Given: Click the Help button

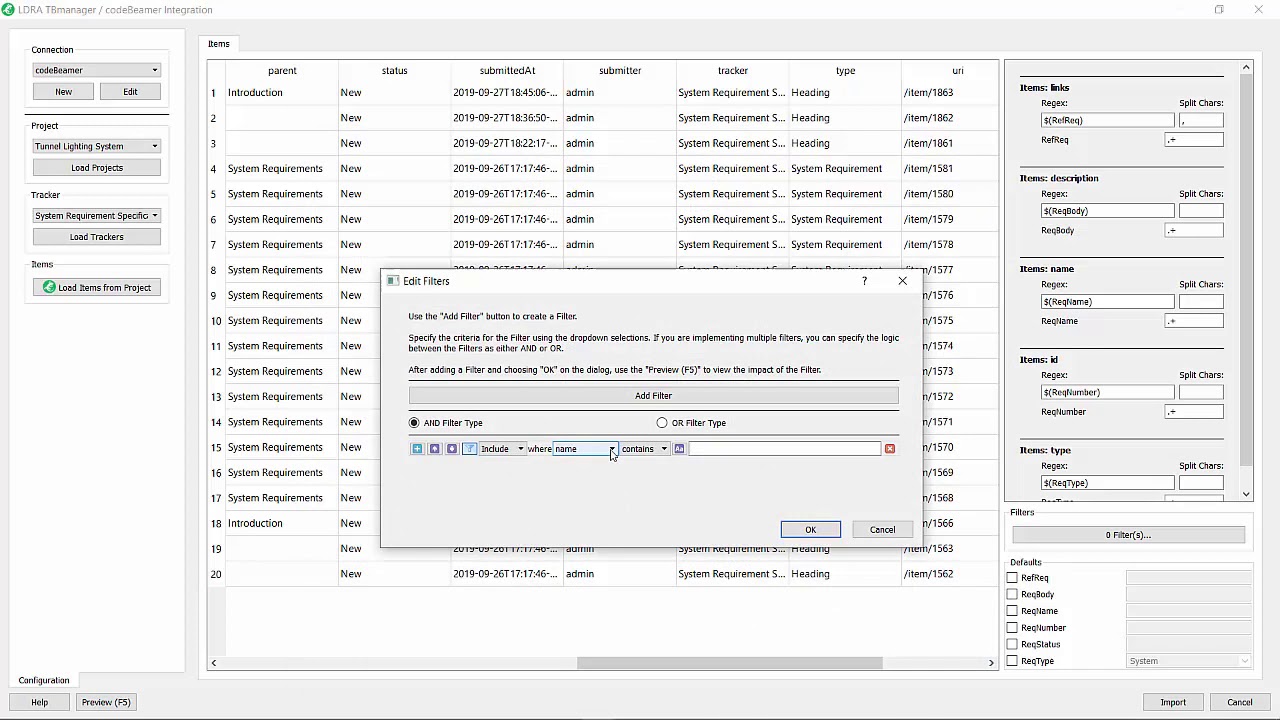Looking at the screenshot, I should 39,702.
